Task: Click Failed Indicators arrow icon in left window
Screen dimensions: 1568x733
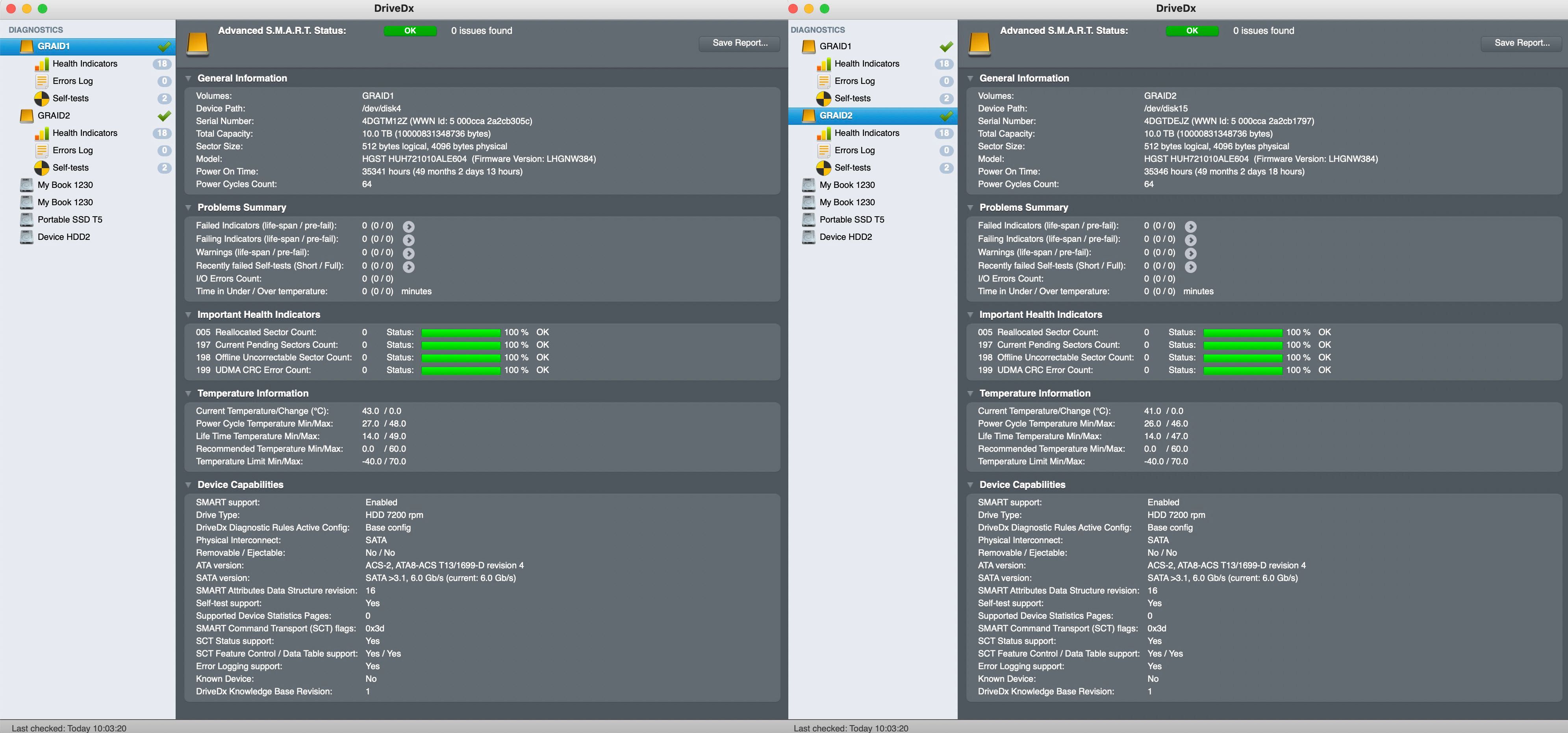Action: coord(409,226)
